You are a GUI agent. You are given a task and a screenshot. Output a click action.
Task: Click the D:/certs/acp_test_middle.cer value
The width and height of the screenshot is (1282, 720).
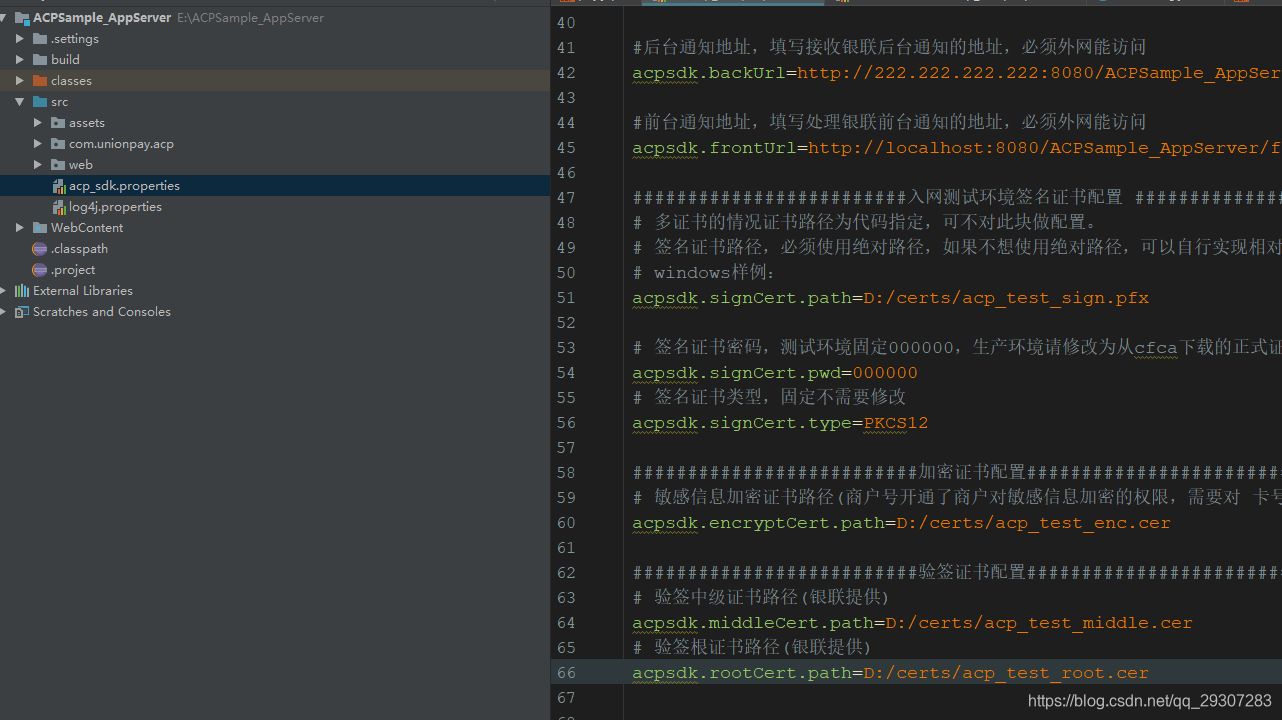tap(1039, 623)
